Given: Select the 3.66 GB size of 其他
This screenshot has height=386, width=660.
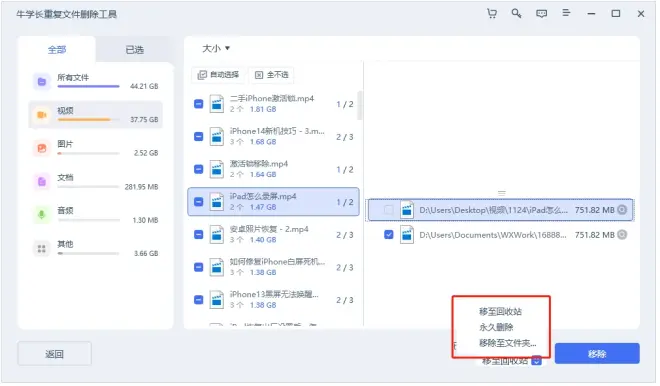Looking at the screenshot, I should 146,253.
